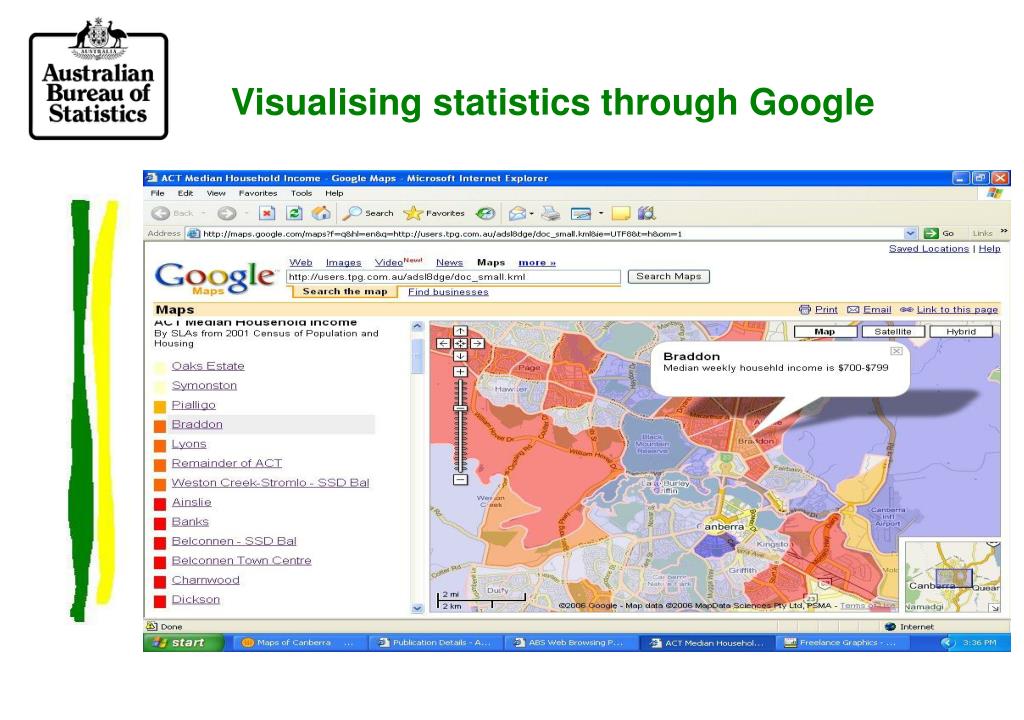
Task: Pan map right with arrow control
Action: tap(477, 343)
